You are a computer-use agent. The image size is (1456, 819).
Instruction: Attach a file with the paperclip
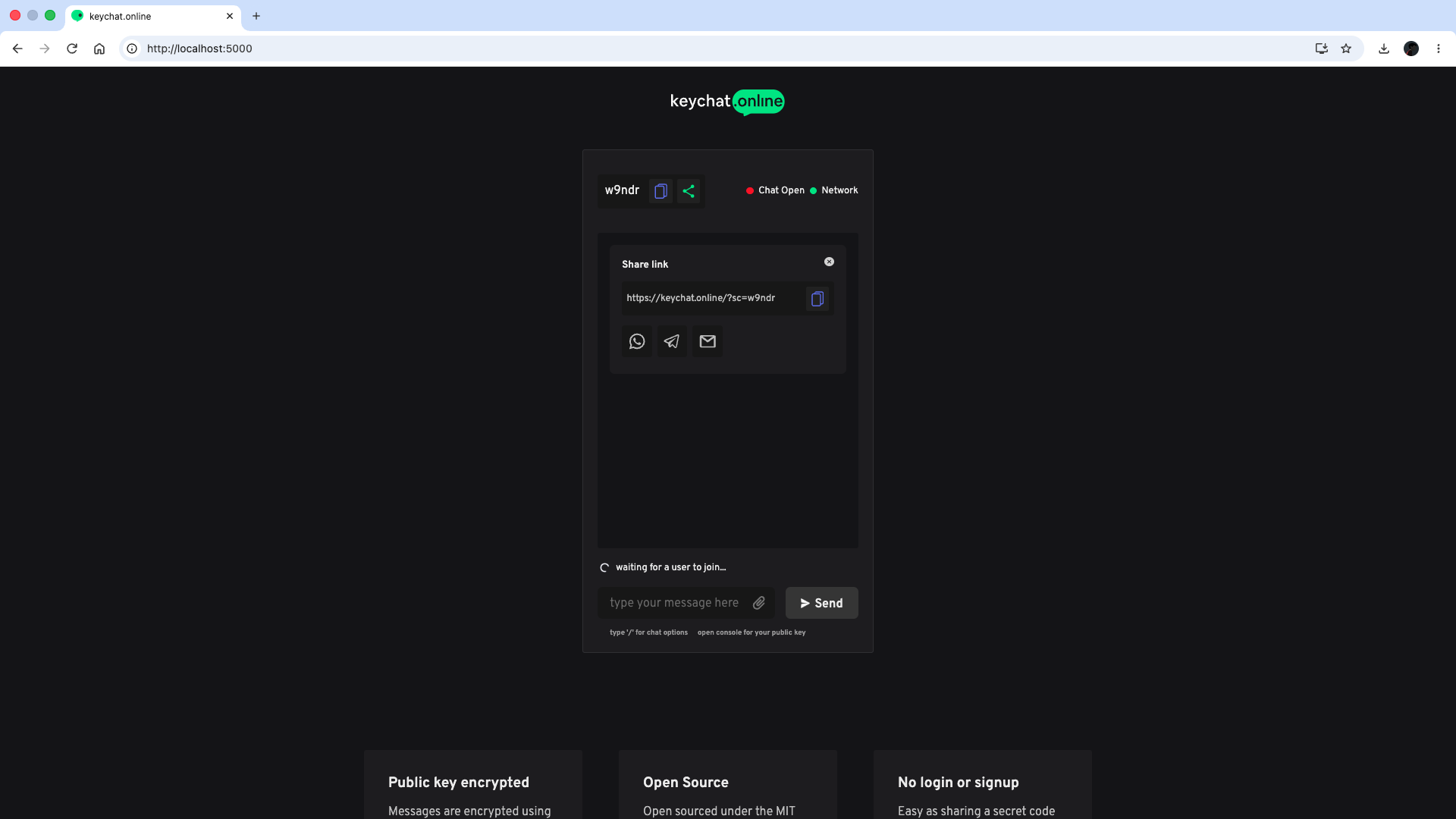(759, 603)
